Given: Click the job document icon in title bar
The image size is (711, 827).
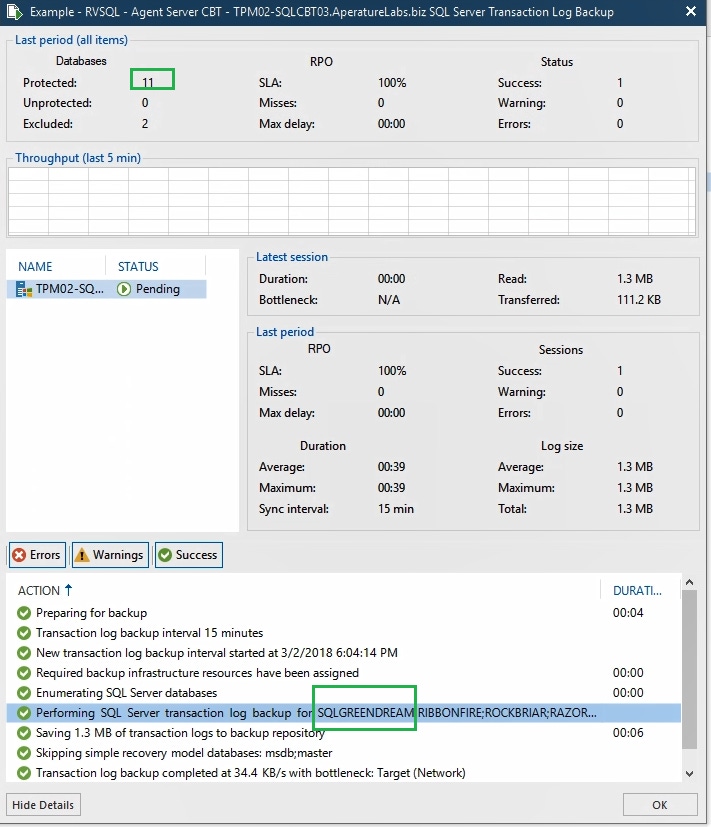Looking at the screenshot, I should [x=14, y=12].
